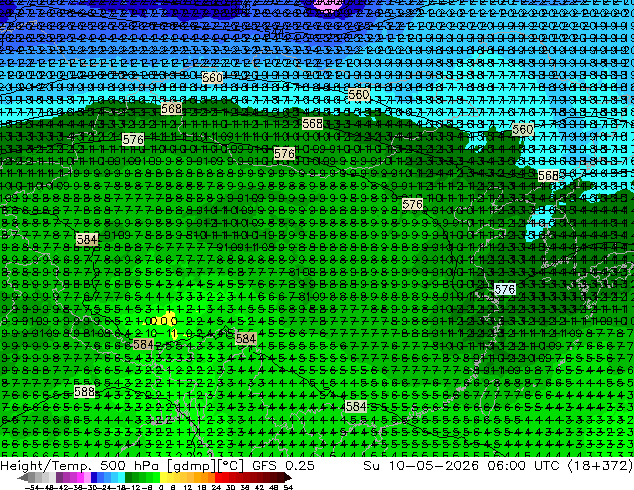Select the cyan swatch in the legend
Image resolution: width=634 pixels, height=490 pixels.
coord(121,478)
